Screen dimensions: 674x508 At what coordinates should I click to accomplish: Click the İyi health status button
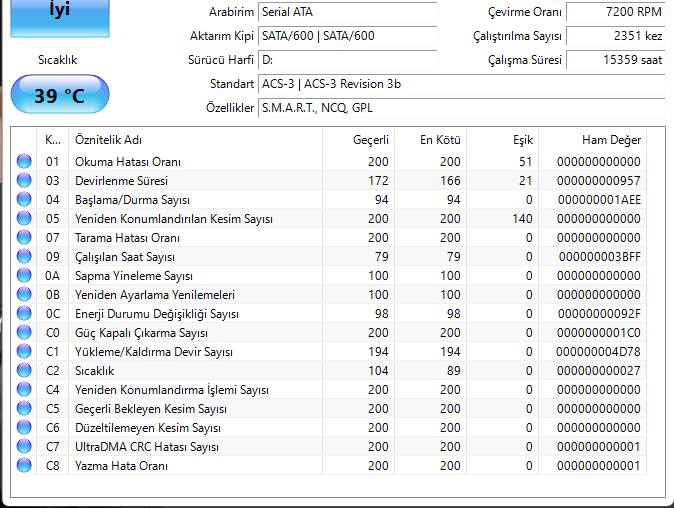60,18
